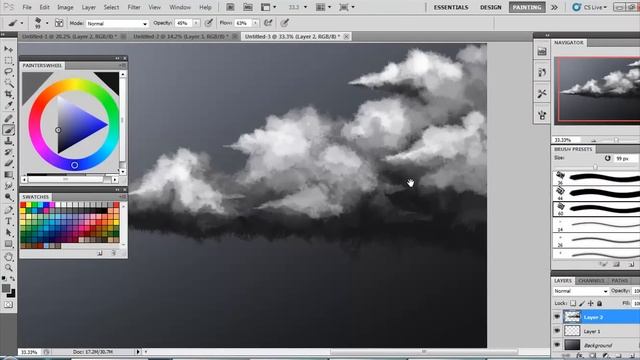Open Tool Presets icon with crossed tools

[x=542, y=94]
